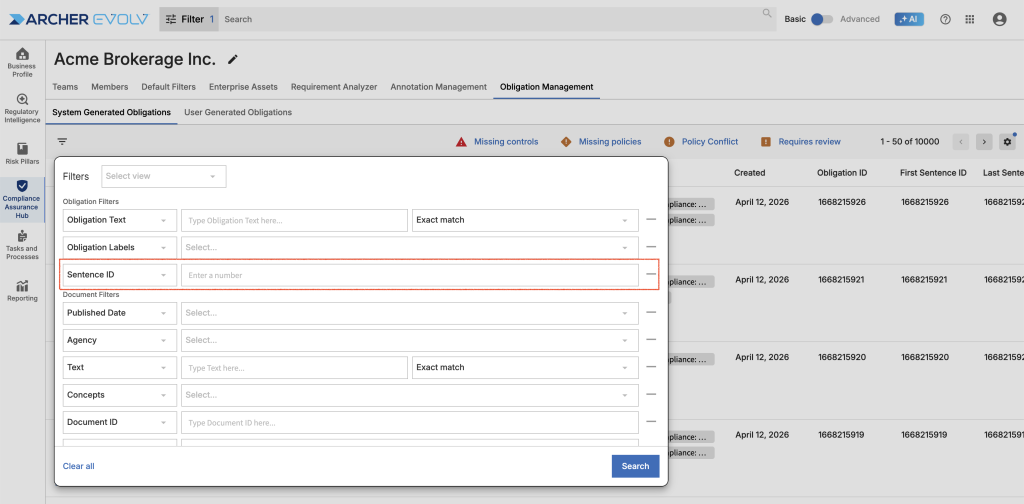Expand the Agency select dropdown
Image resolution: width=1024 pixels, height=504 pixels.
pos(409,340)
